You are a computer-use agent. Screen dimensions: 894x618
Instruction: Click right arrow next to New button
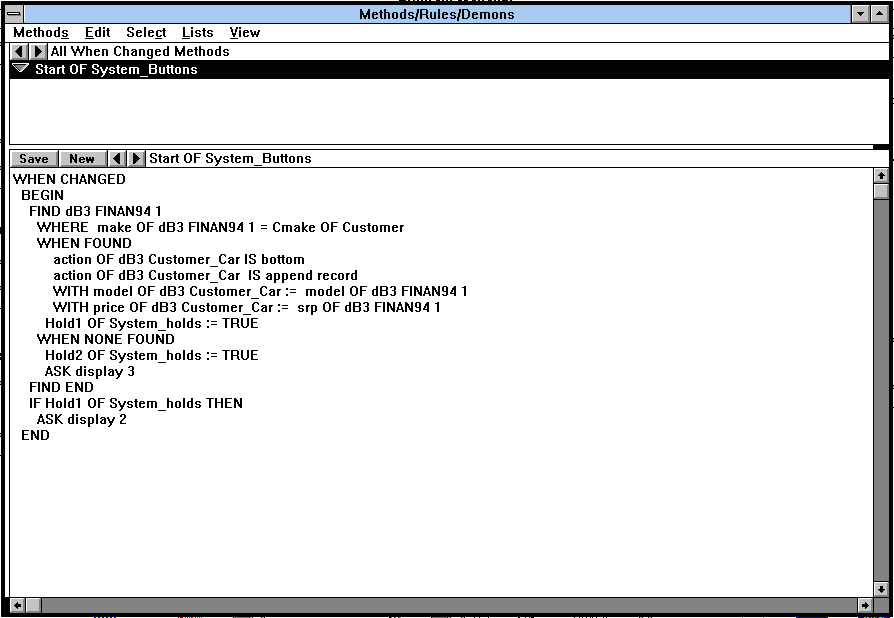[136, 158]
